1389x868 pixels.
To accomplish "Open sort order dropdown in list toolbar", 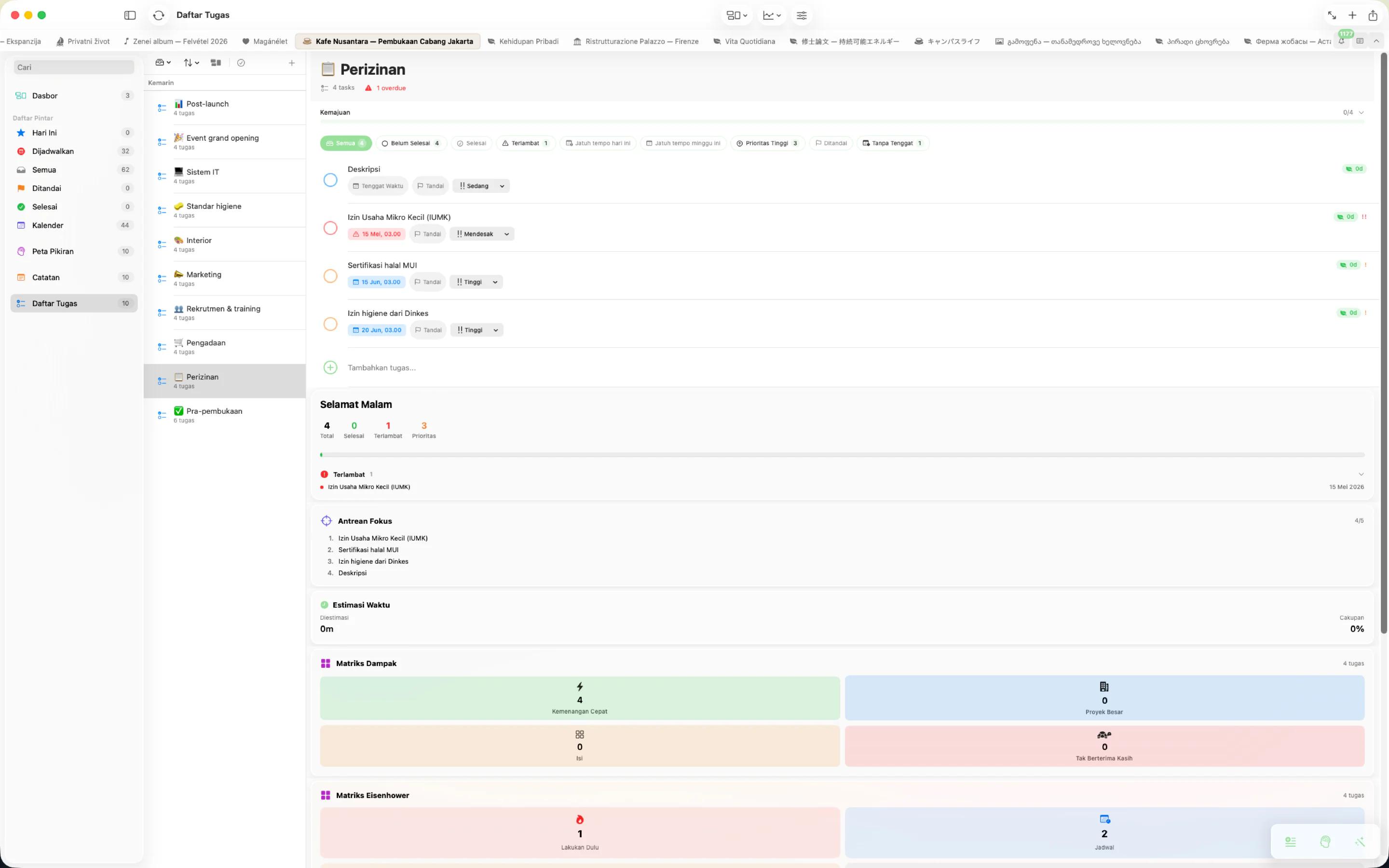I will pos(191,63).
